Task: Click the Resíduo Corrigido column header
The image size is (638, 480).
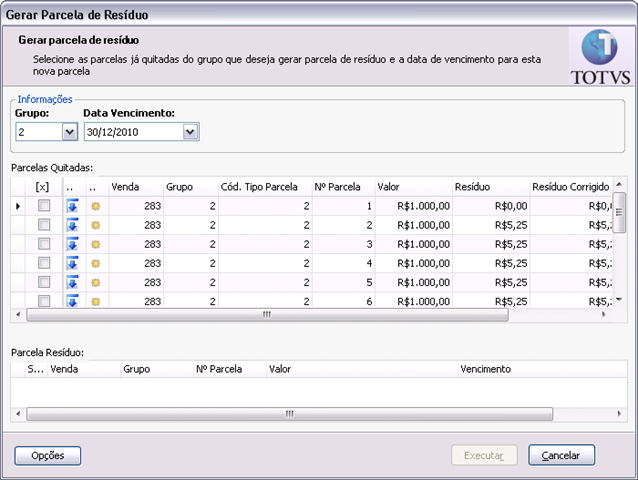Action: 571,187
